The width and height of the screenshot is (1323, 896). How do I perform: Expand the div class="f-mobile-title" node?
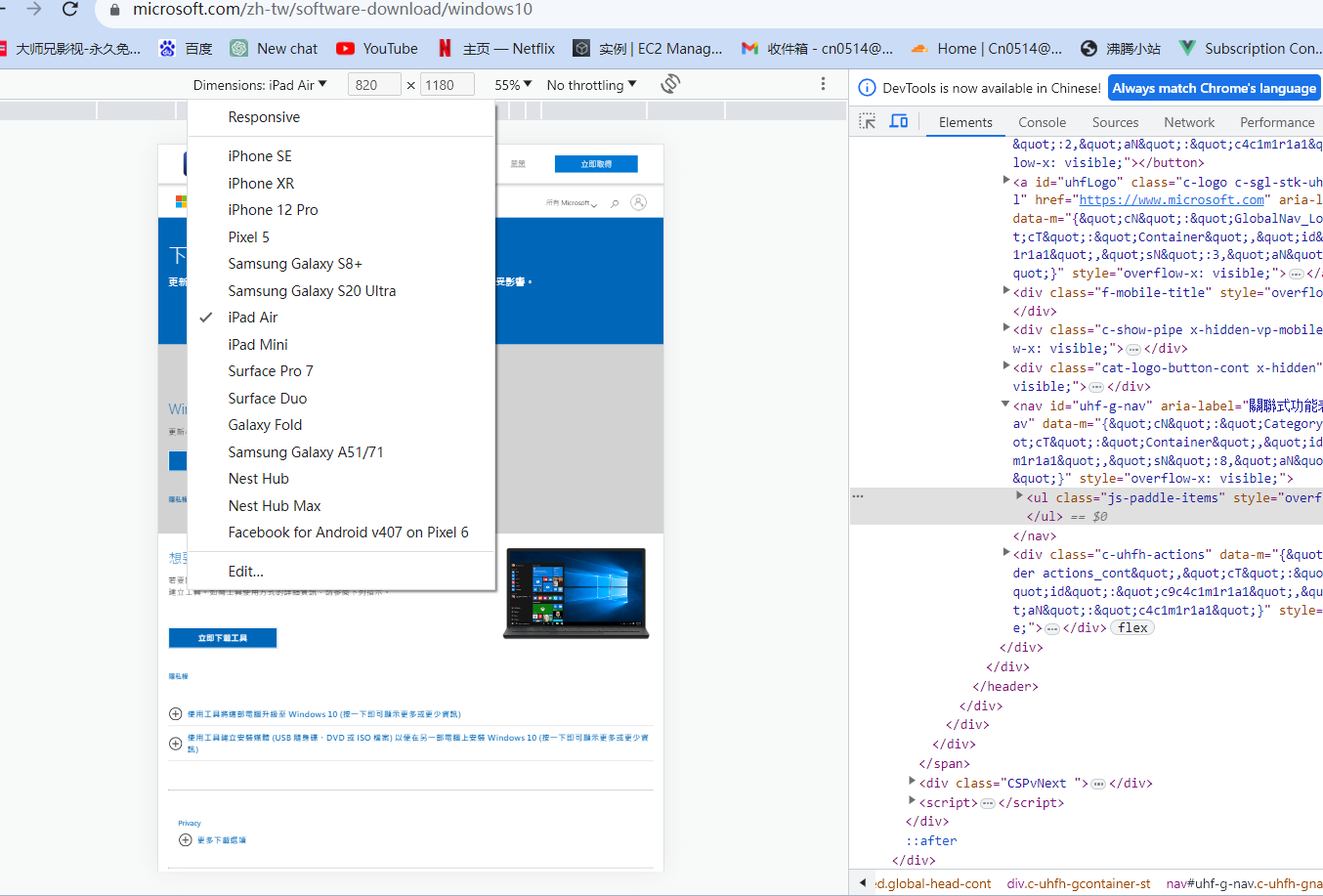[x=1006, y=290]
